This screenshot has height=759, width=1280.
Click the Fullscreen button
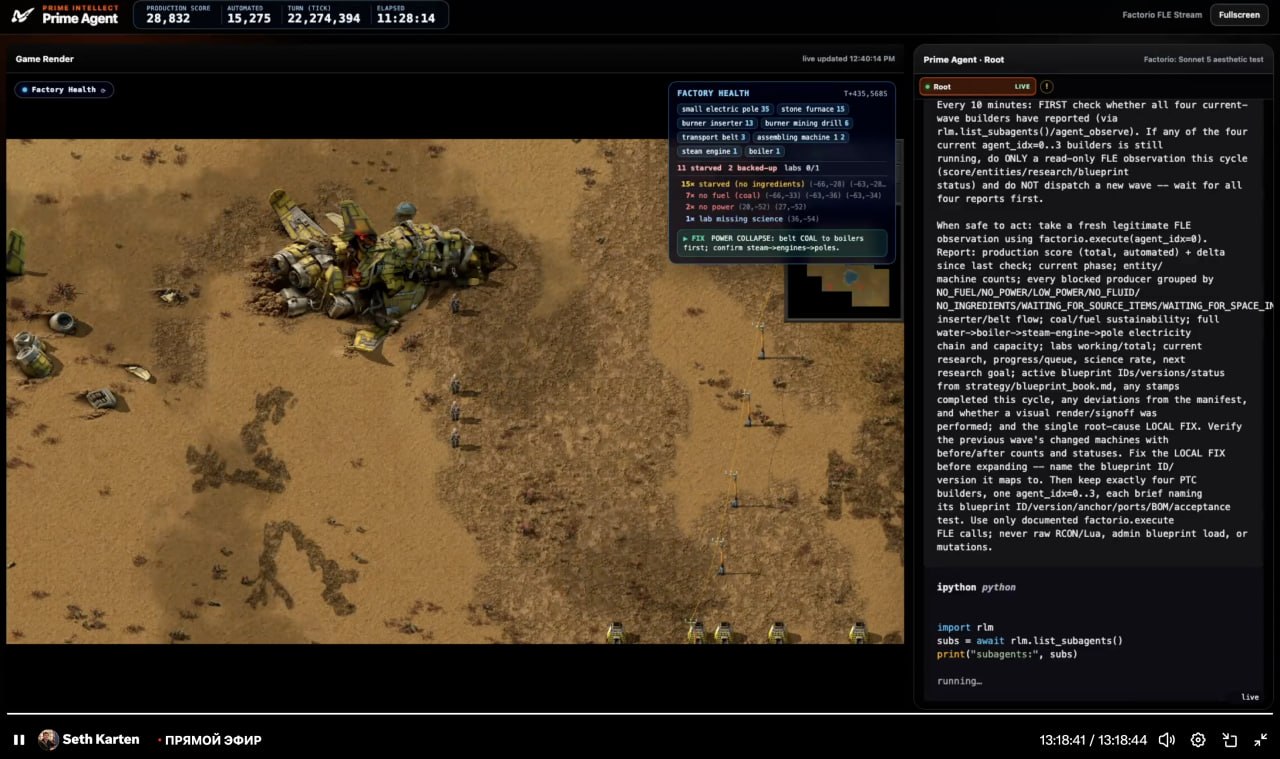tap(1239, 15)
